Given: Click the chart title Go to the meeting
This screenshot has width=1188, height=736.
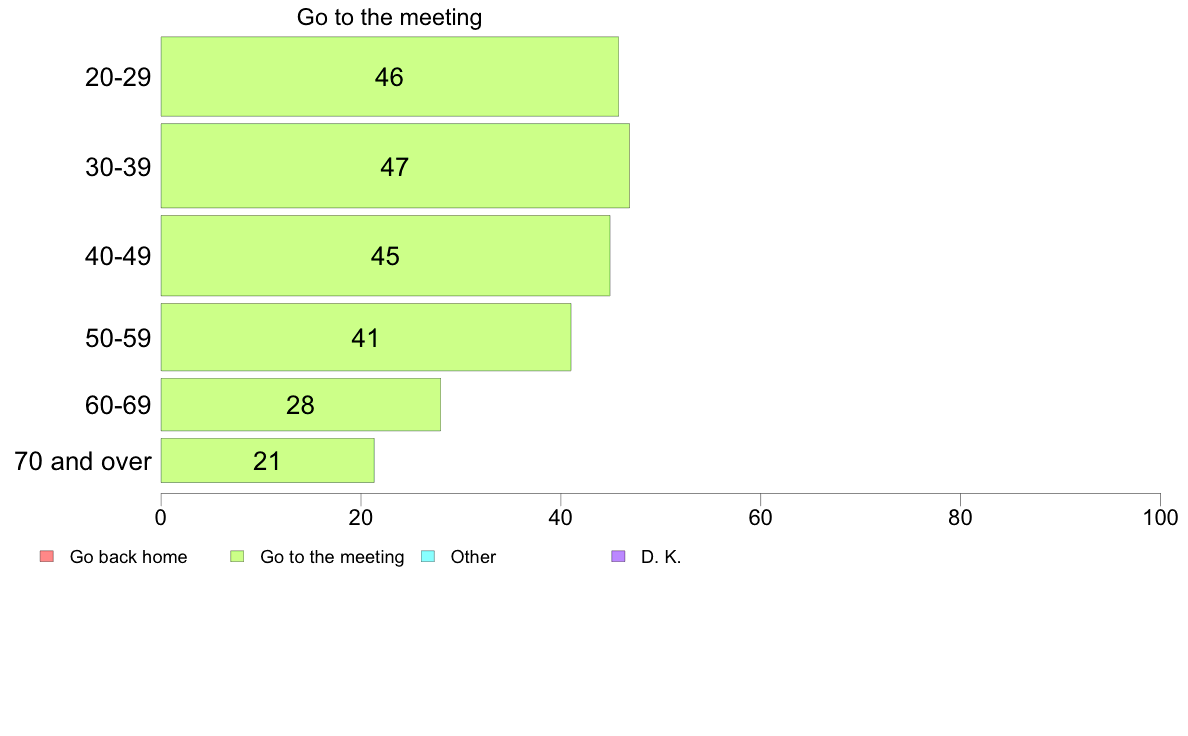Looking at the screenshot, I should coord(389,17).
